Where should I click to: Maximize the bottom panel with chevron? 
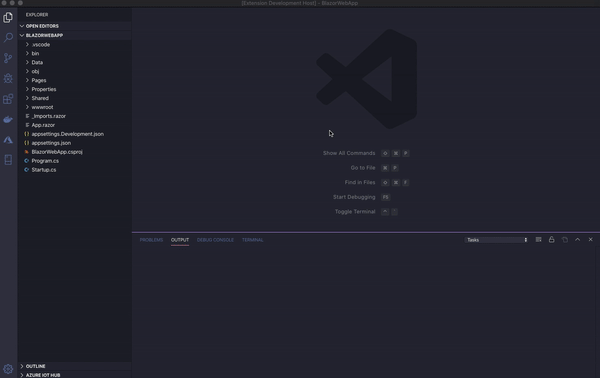tap(577, 240)
